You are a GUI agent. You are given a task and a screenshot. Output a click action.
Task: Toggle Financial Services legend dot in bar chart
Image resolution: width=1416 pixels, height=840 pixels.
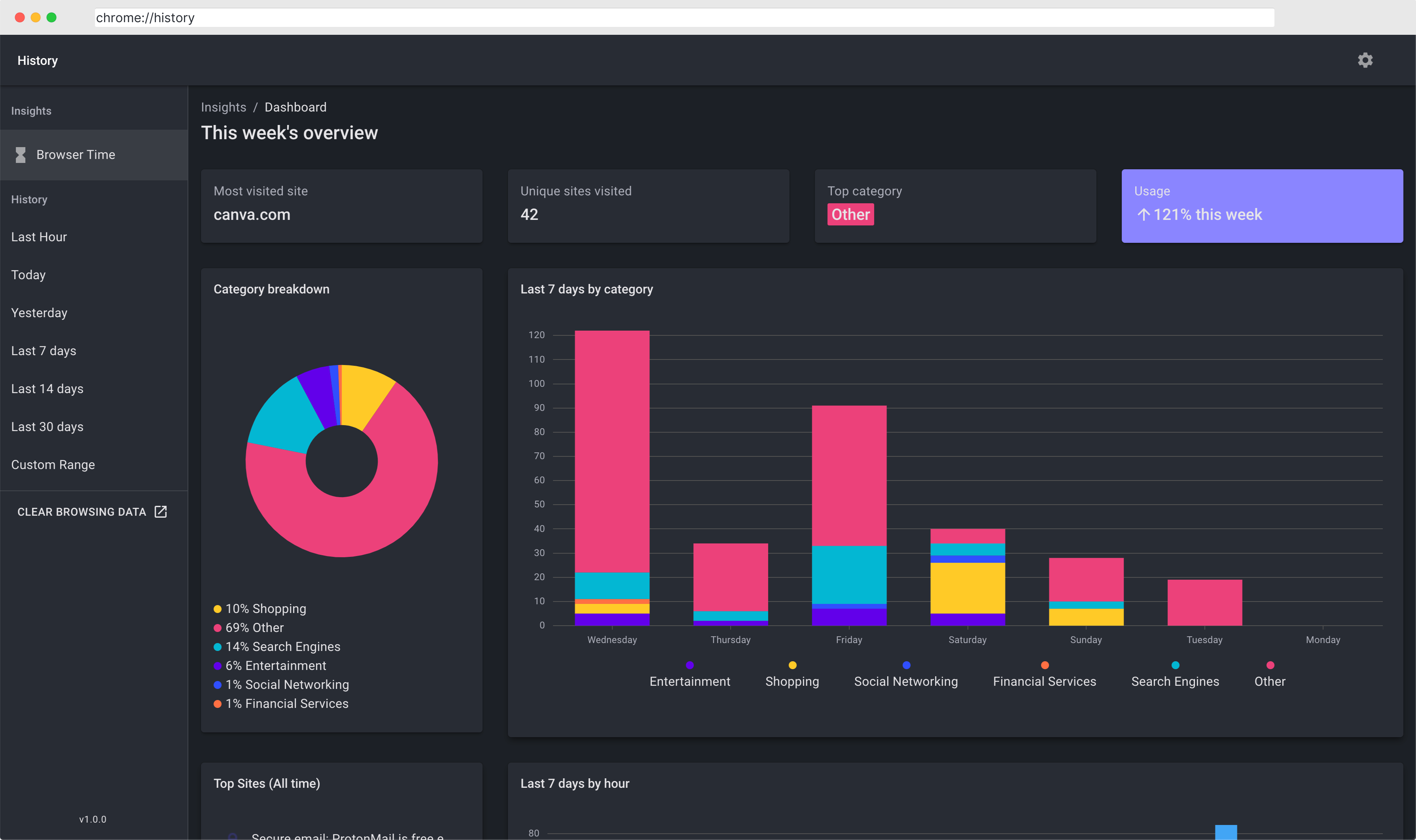[1044, 665]
